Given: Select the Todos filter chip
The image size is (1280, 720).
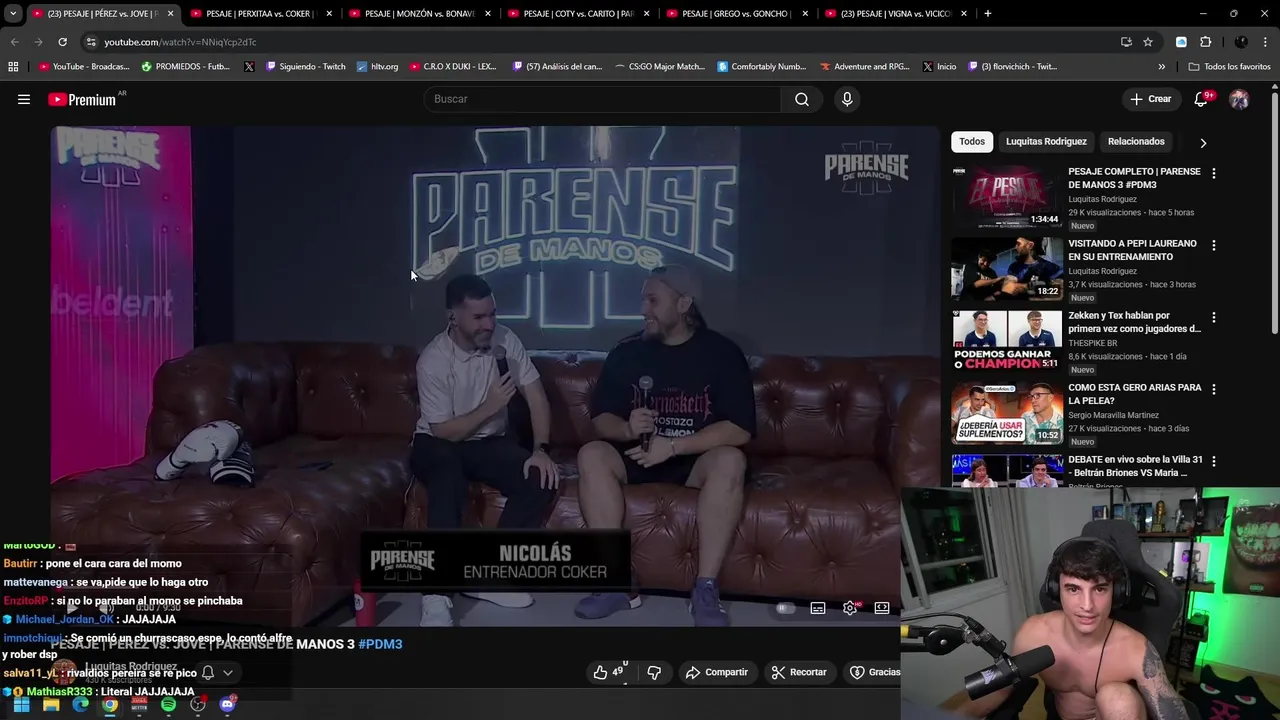Looking at the screenshot, I should [x=972, y=142].
